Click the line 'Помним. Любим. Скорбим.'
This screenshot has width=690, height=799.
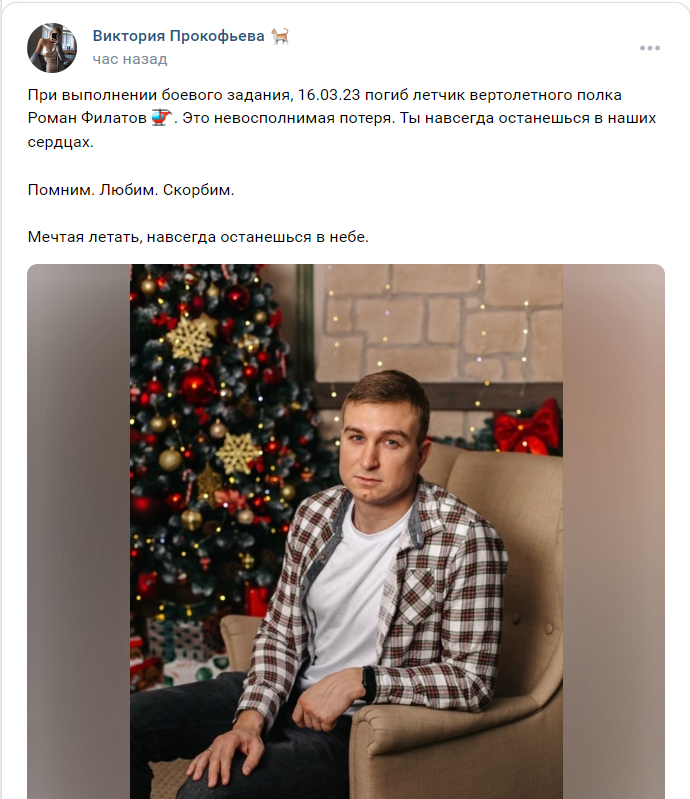pos(131,190)
